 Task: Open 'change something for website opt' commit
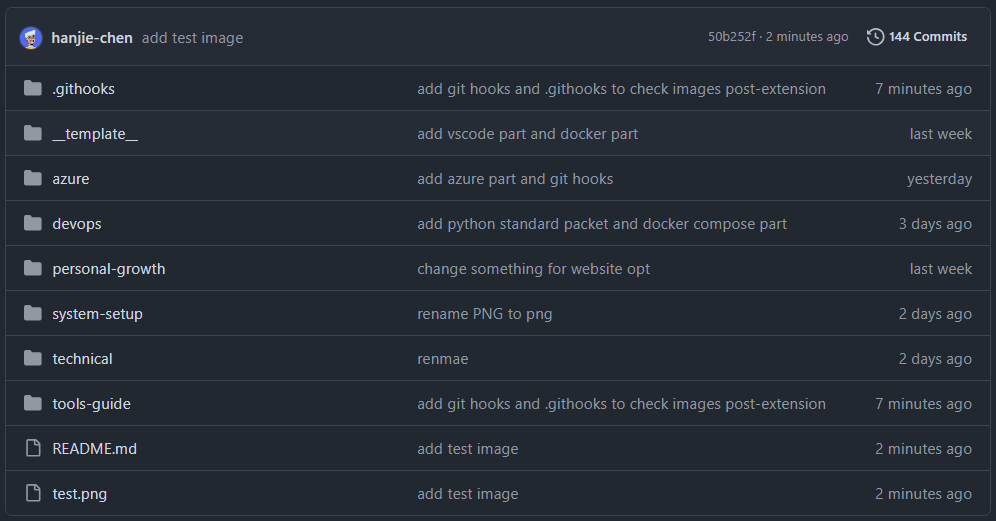coord(534,269)
